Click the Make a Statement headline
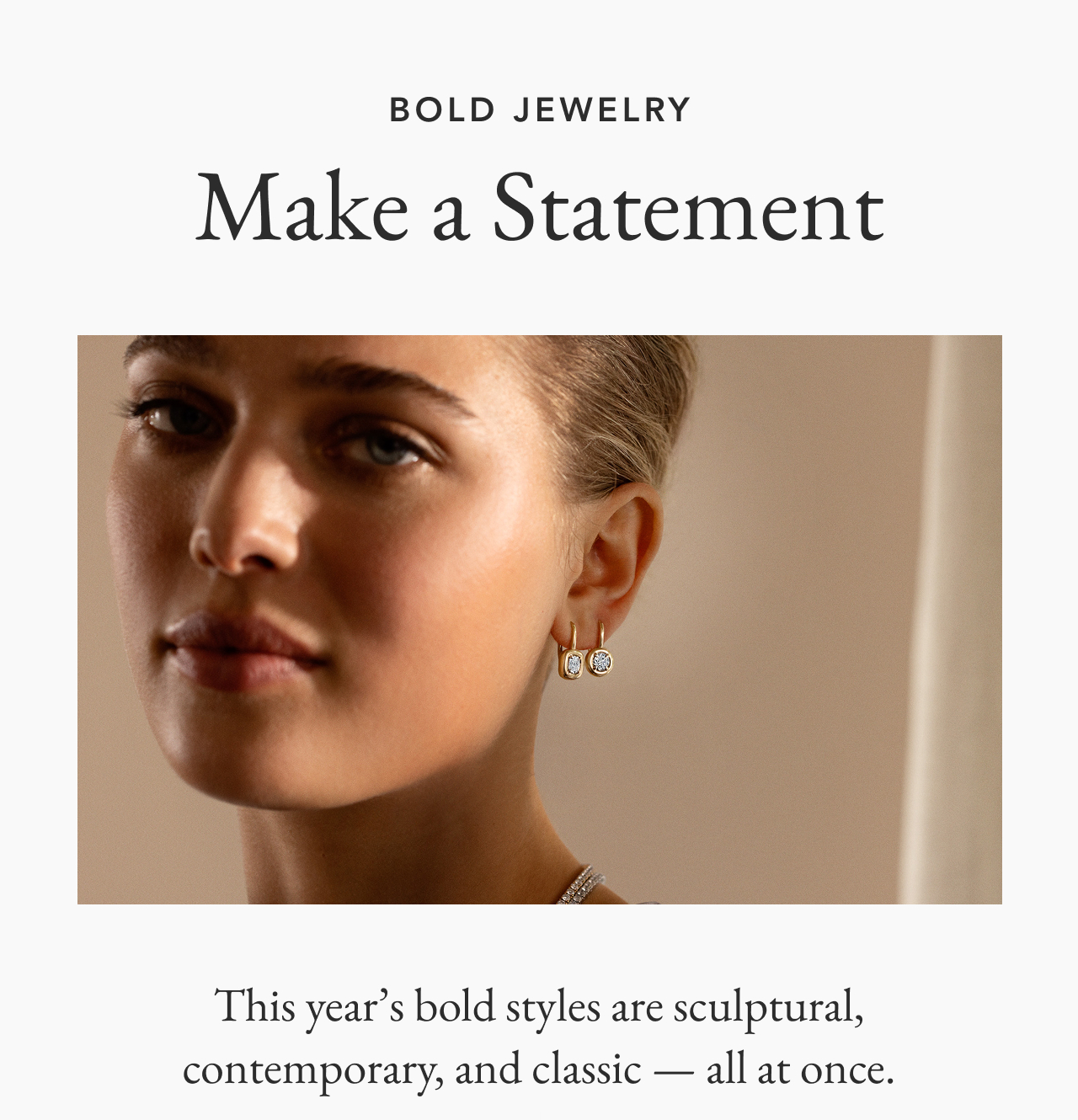 click(x=539, y=211)
